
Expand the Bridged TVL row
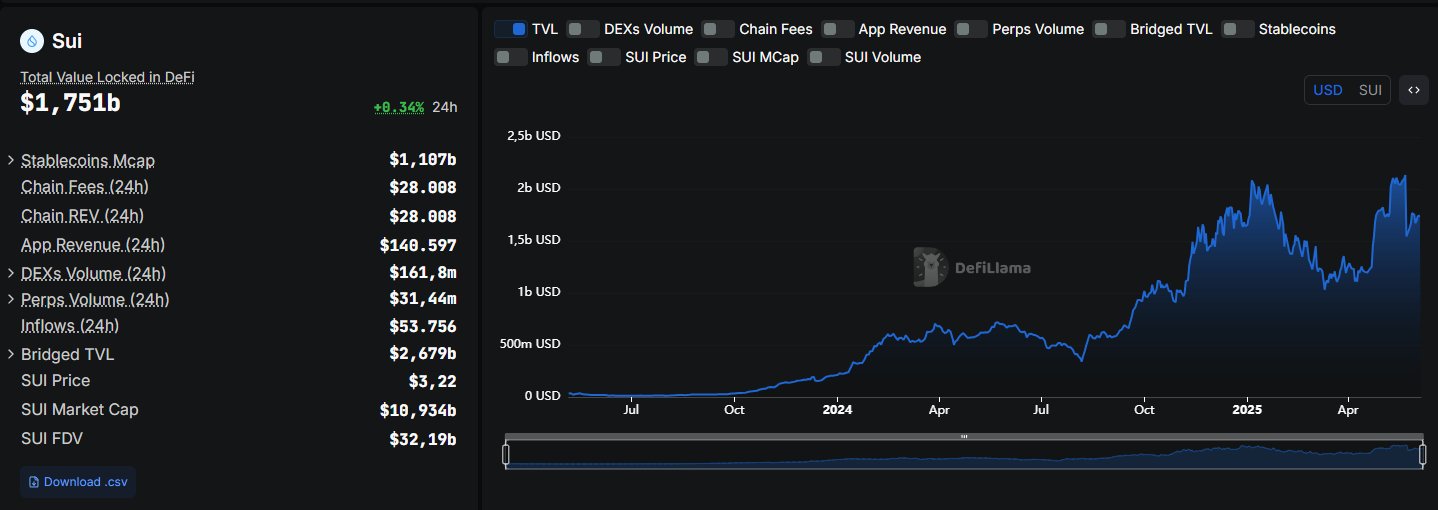(11, 354)
